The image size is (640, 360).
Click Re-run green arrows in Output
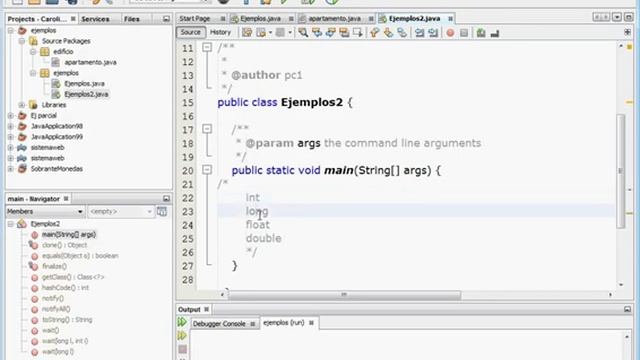pos(182,322)
